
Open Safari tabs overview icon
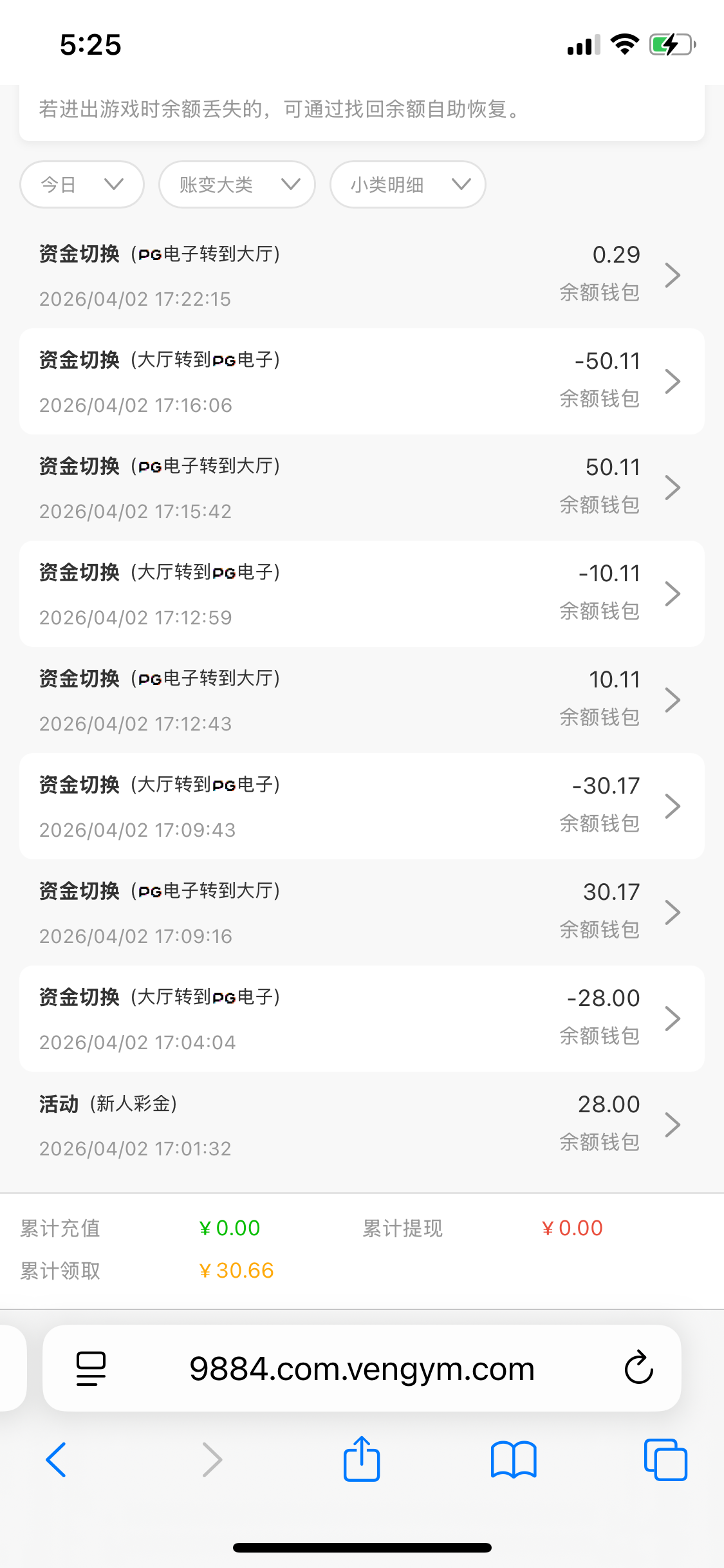coord(665,1459)
